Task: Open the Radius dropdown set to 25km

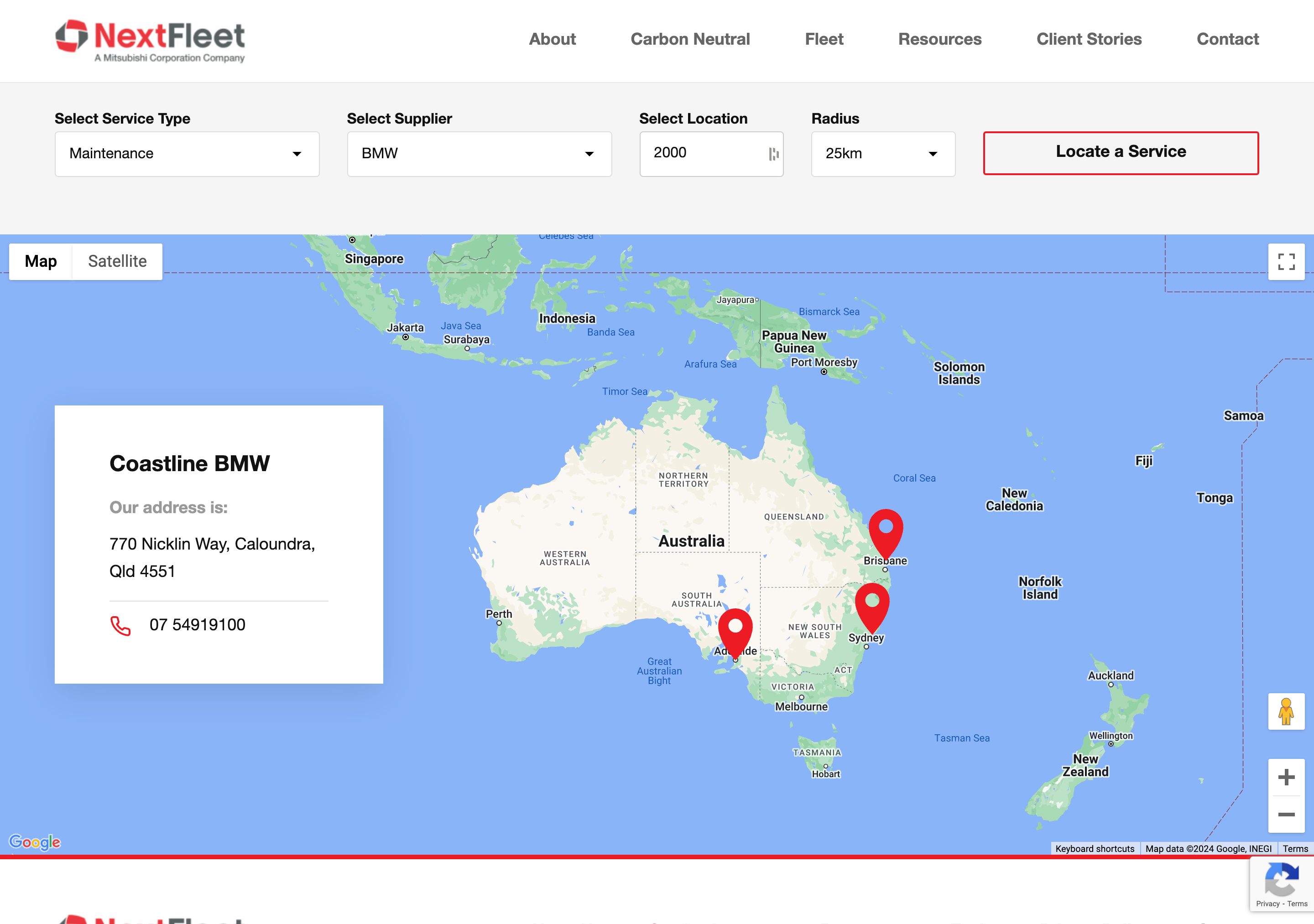Action: tap(883, 154)
